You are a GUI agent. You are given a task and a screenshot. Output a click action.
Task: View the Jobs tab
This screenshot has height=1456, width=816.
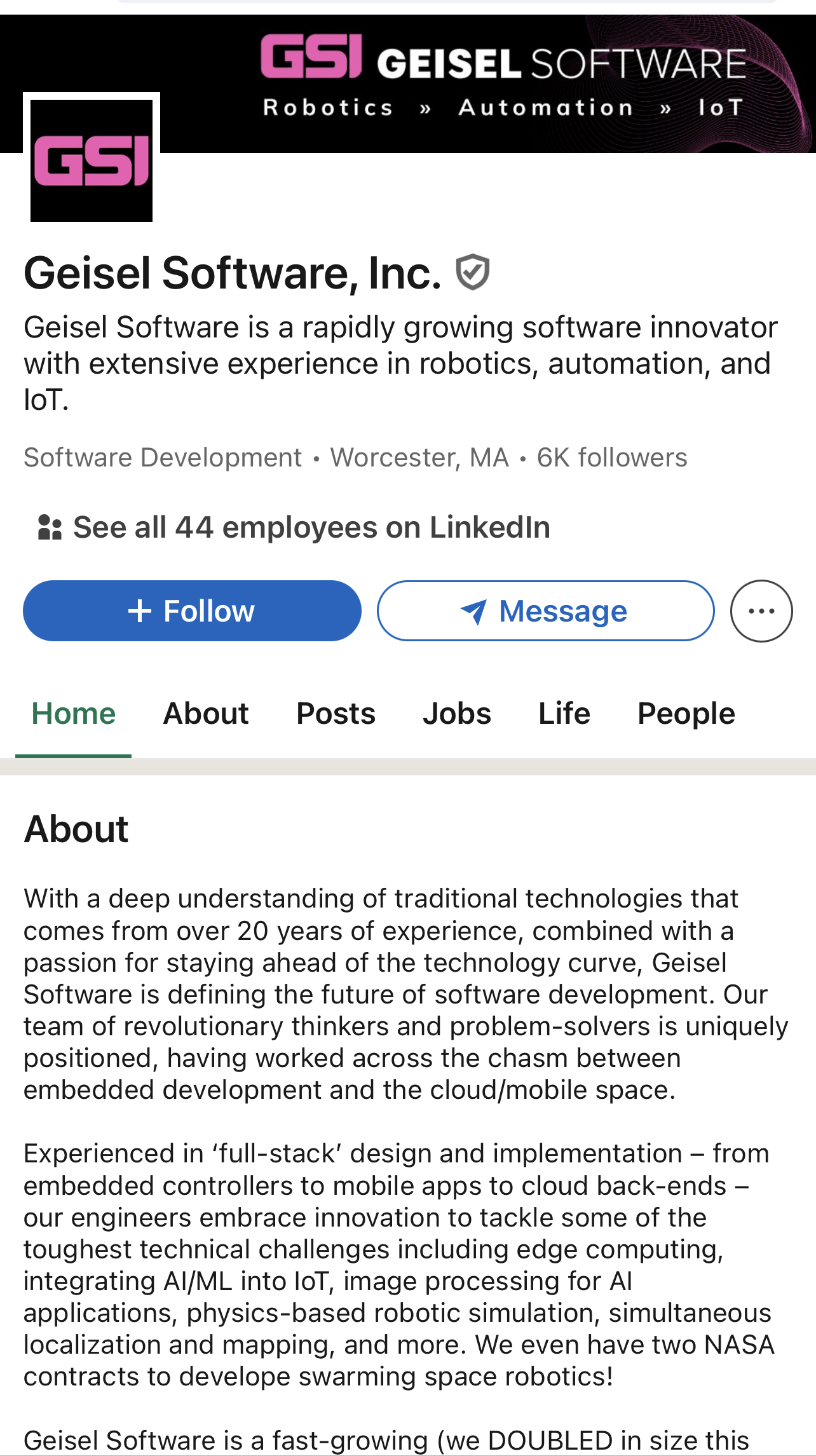pos(457,714)
